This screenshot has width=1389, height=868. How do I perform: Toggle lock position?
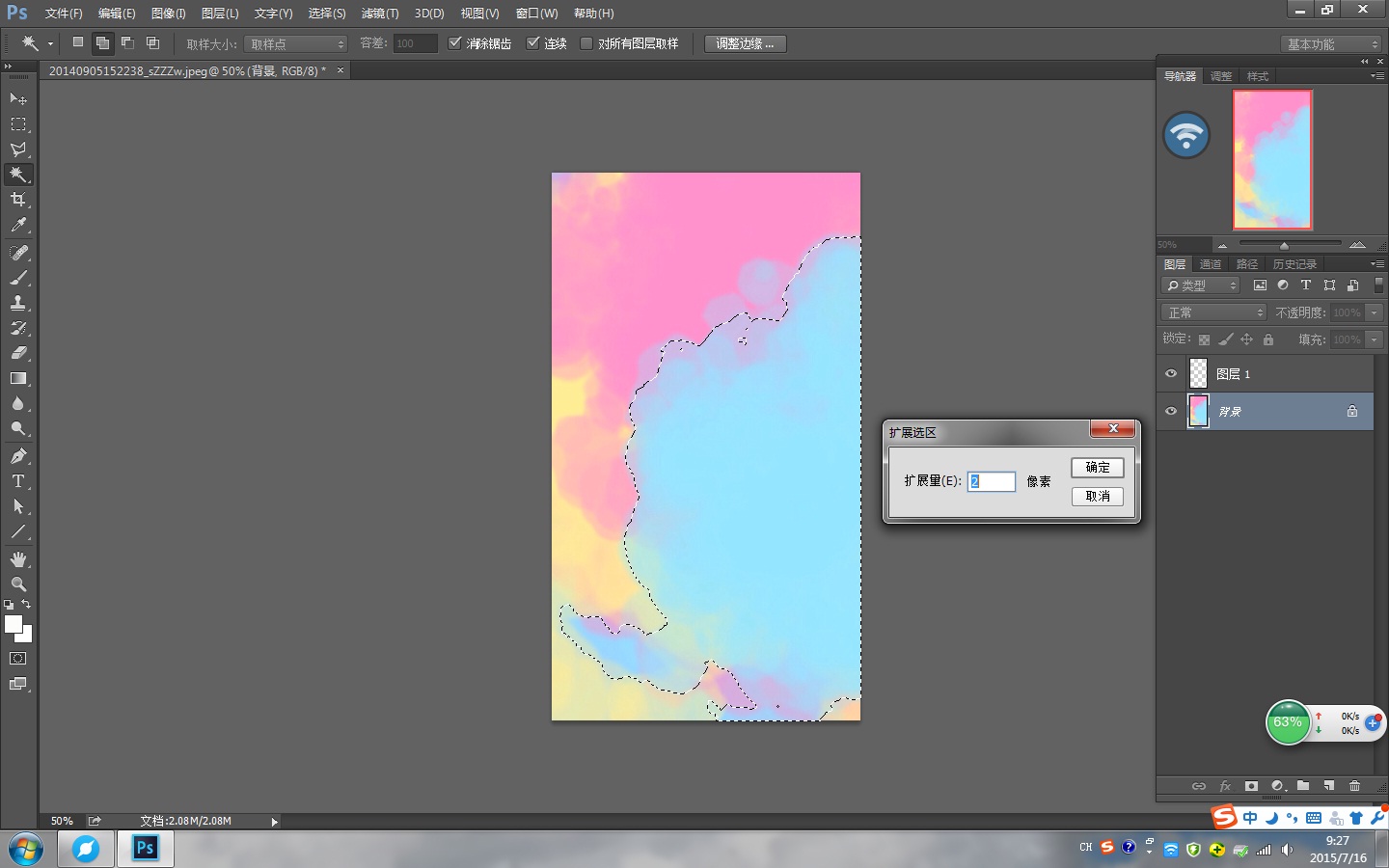[1246, 339]
